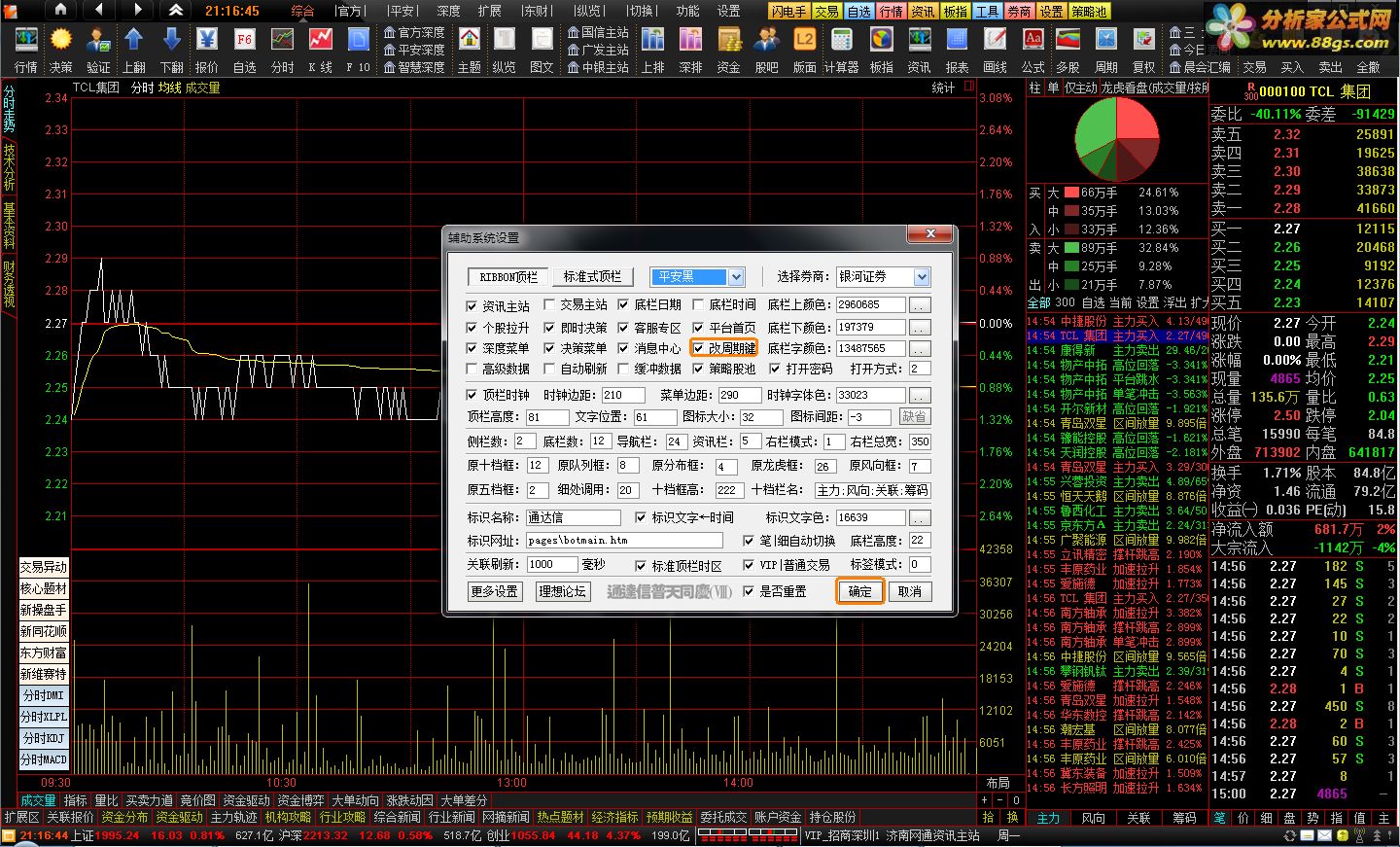The width and height of the screenshot is (1400, 847).
Task: Open the 报价 yen price icon
Action: pyautogui.click(x=207, y=50)
